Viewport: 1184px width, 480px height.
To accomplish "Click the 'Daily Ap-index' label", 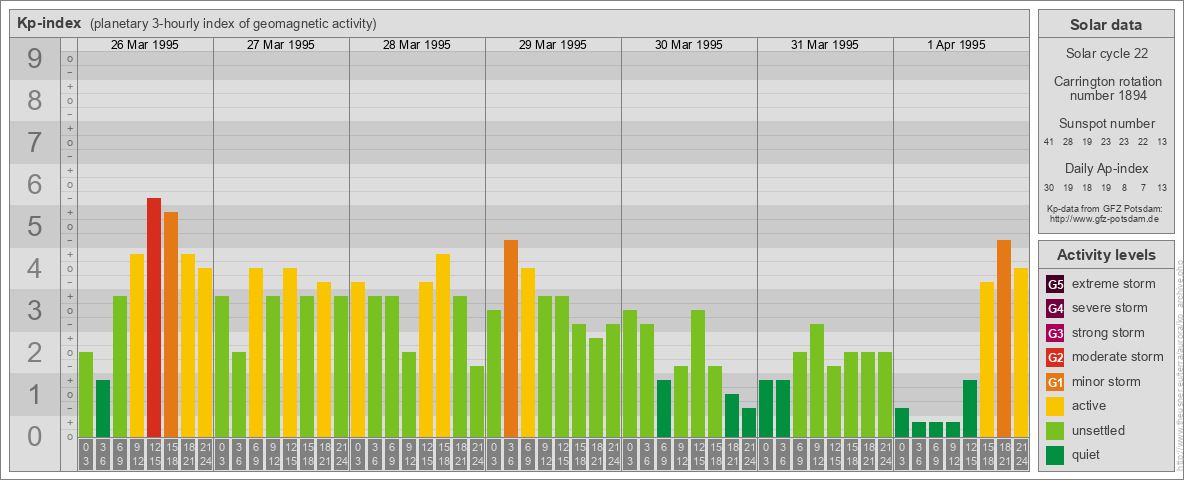I will pos(1106,168).
